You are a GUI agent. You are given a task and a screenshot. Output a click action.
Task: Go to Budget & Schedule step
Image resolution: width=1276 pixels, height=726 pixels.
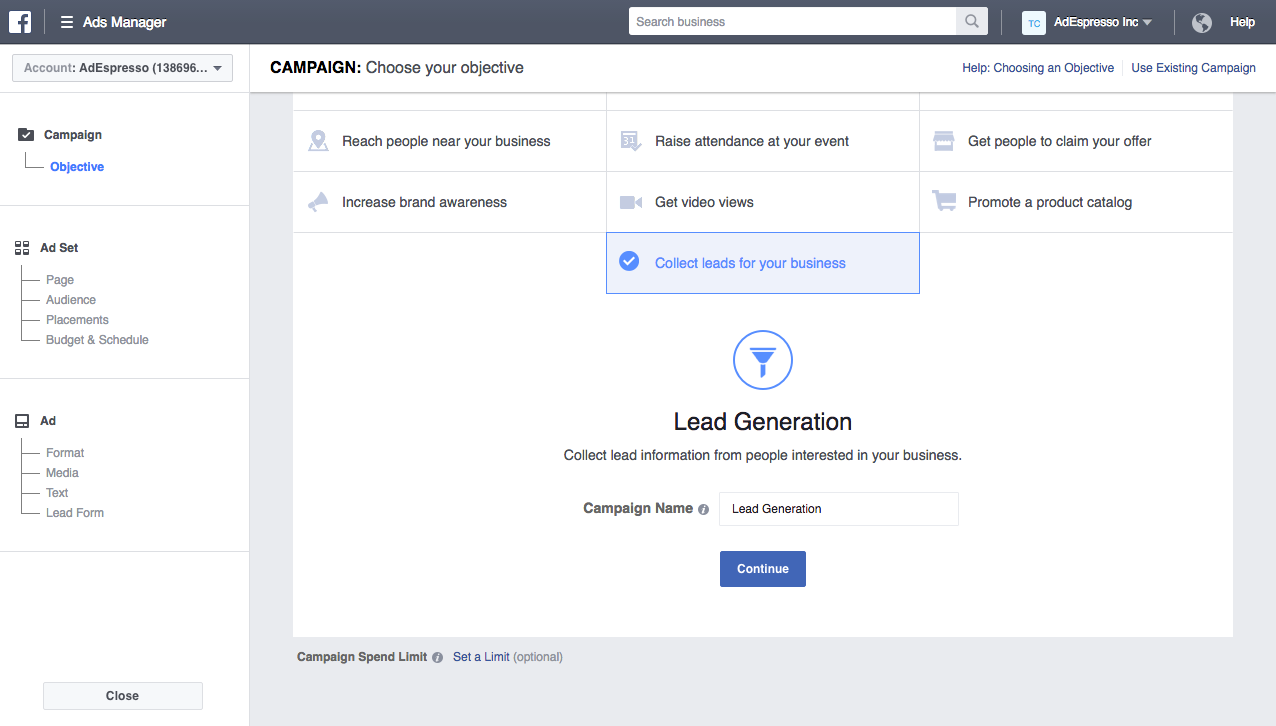tap(97, 340)
